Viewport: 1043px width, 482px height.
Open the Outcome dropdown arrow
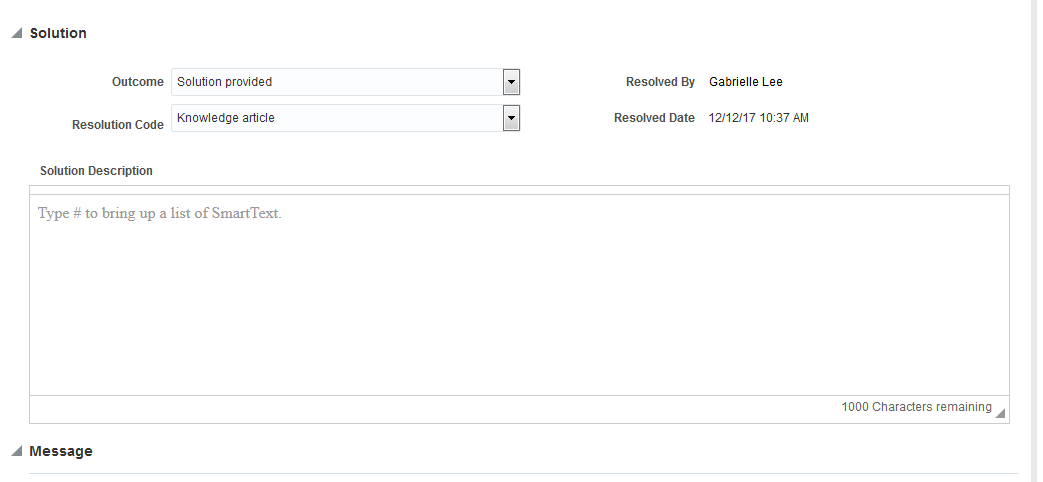click(511, 82)
